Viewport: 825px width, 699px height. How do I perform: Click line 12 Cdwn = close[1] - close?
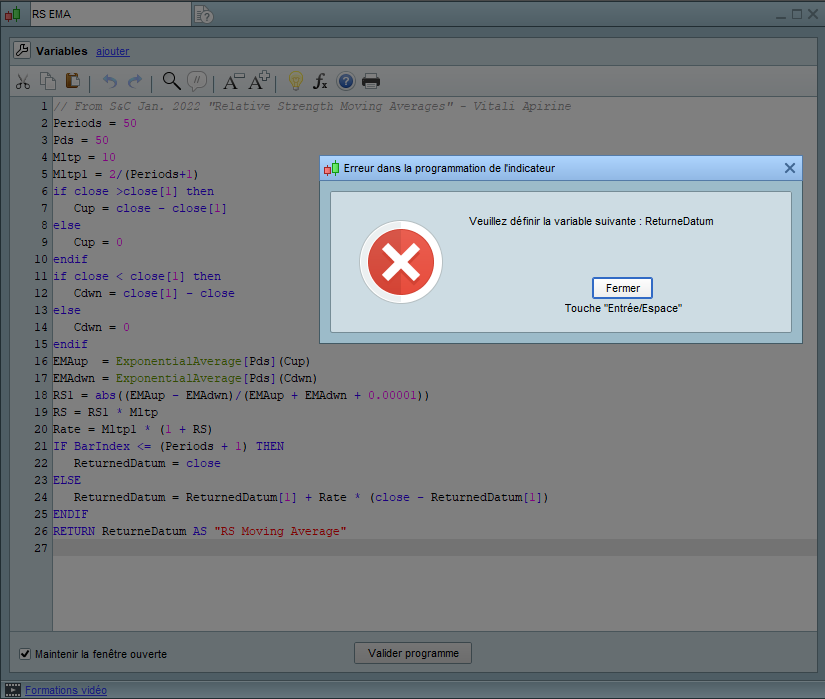tap(154, 293)
